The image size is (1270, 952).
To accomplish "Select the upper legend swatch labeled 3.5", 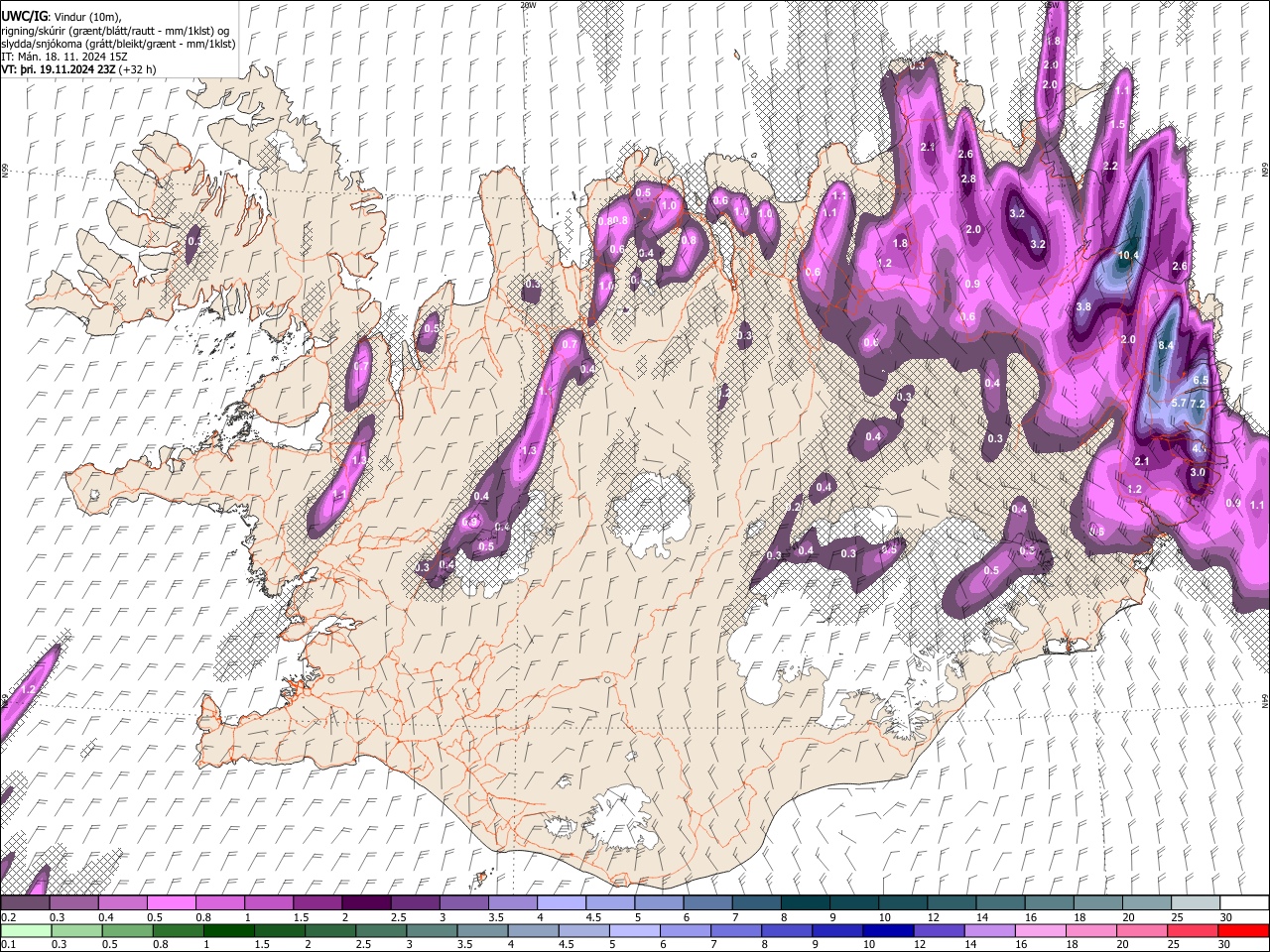I will 512,902.
